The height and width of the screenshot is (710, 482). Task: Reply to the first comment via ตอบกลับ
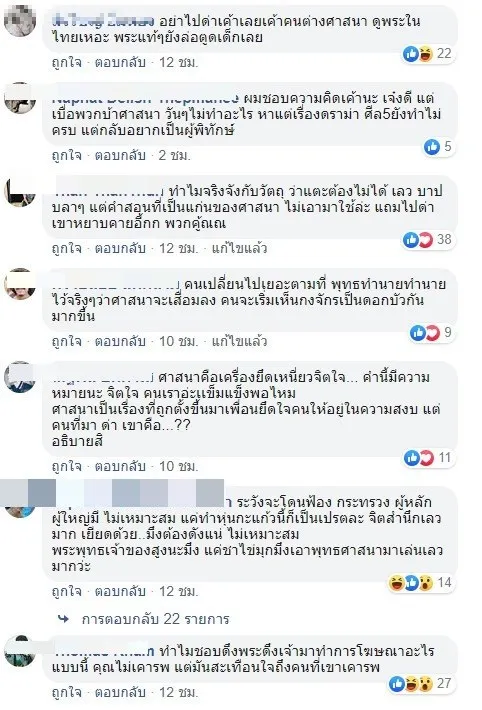point(120,62)
